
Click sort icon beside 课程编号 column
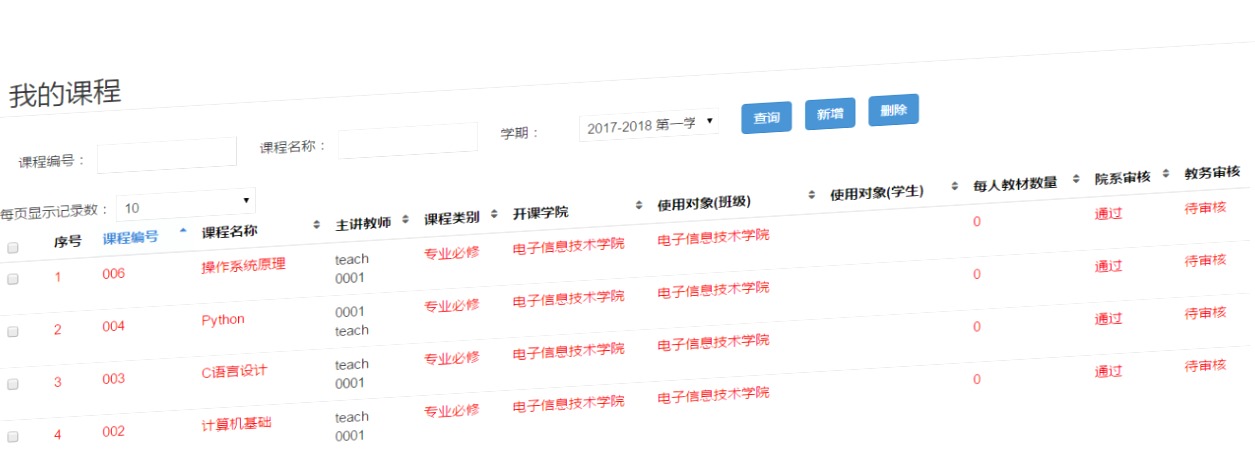tap(182, 230)
